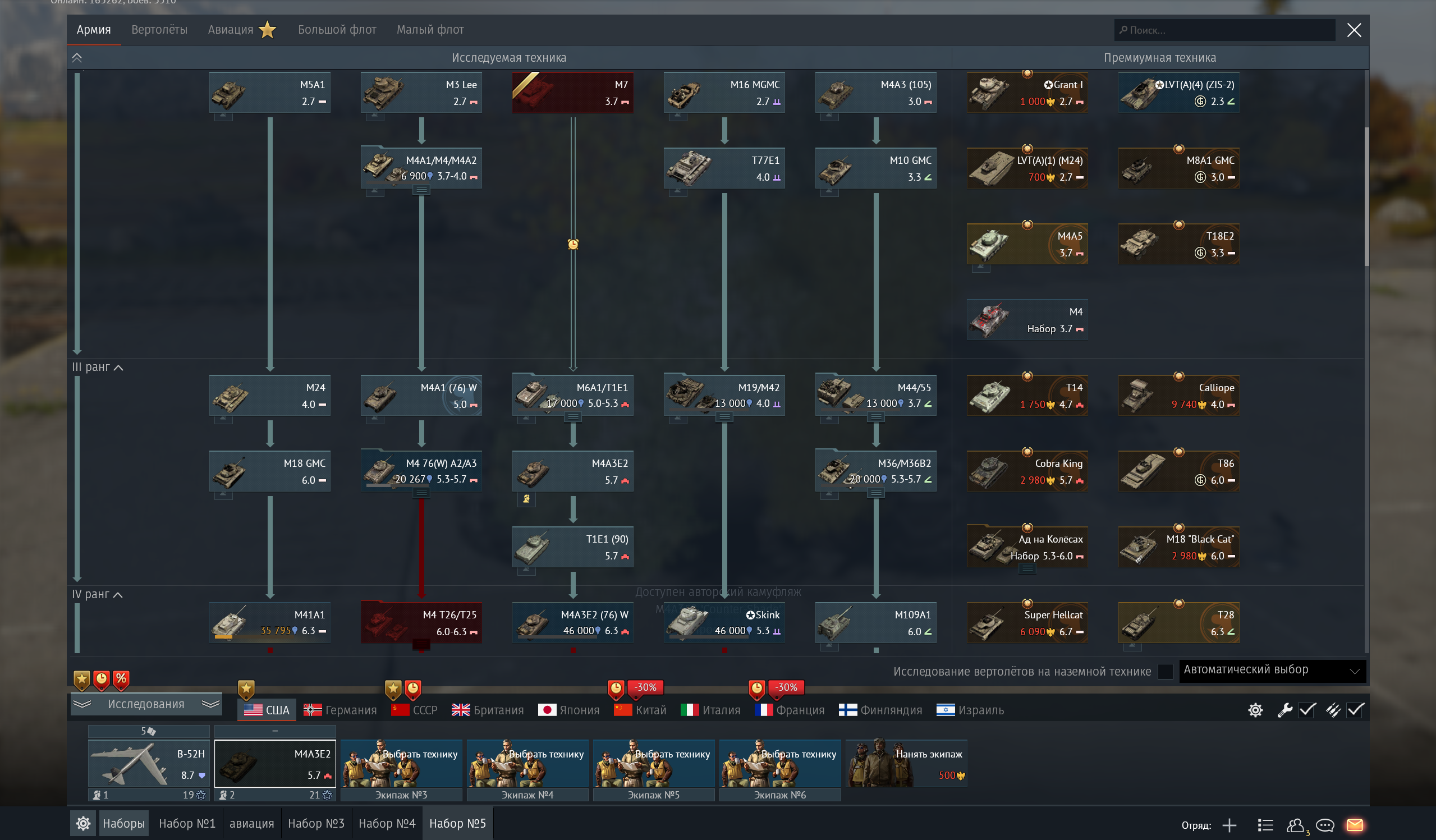The image size is (1436, 840).
Task: Open the Автоматический выбор dropdown
Action: coord(1273,669)
